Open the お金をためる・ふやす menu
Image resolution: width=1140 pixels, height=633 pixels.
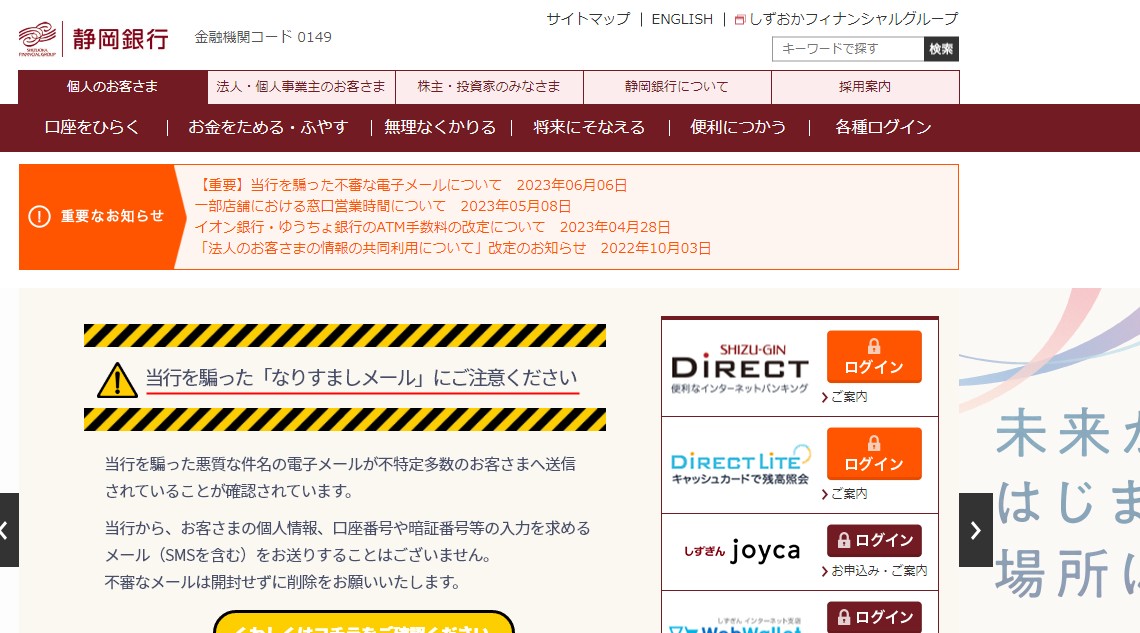coord(268,127)
